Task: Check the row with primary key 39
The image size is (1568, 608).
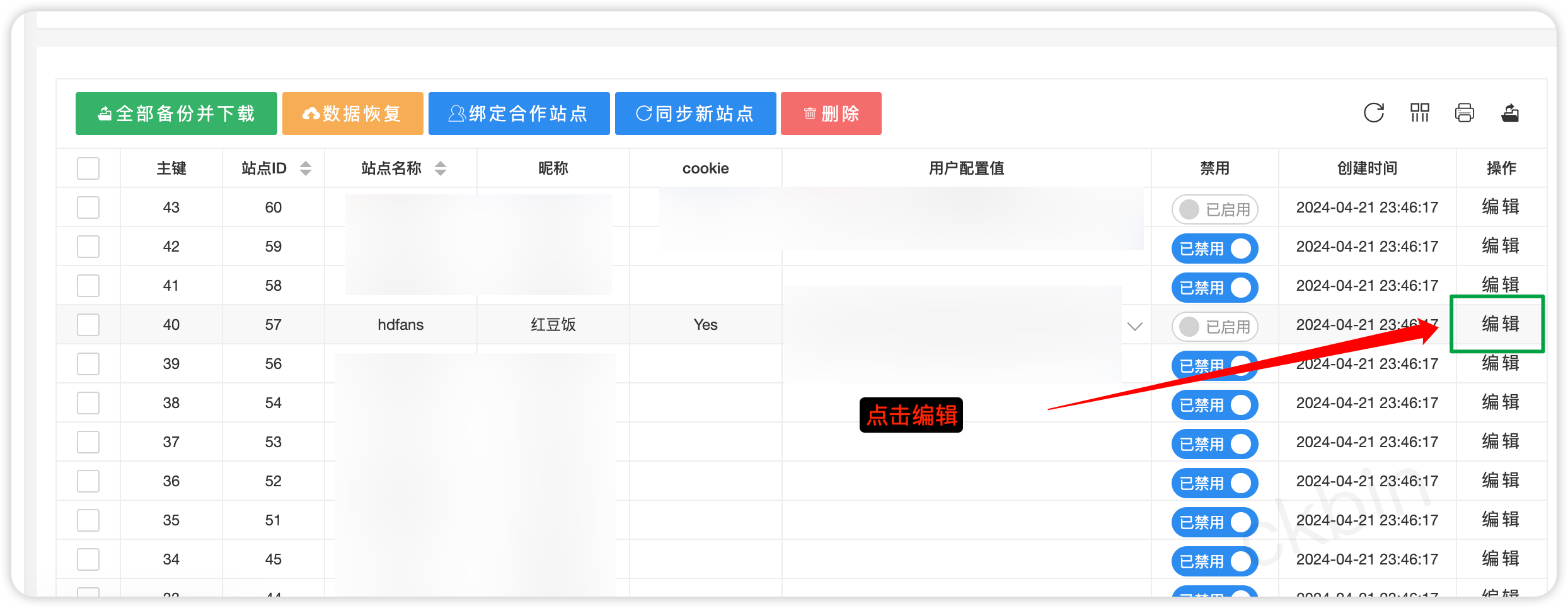Action: [88, 364]
